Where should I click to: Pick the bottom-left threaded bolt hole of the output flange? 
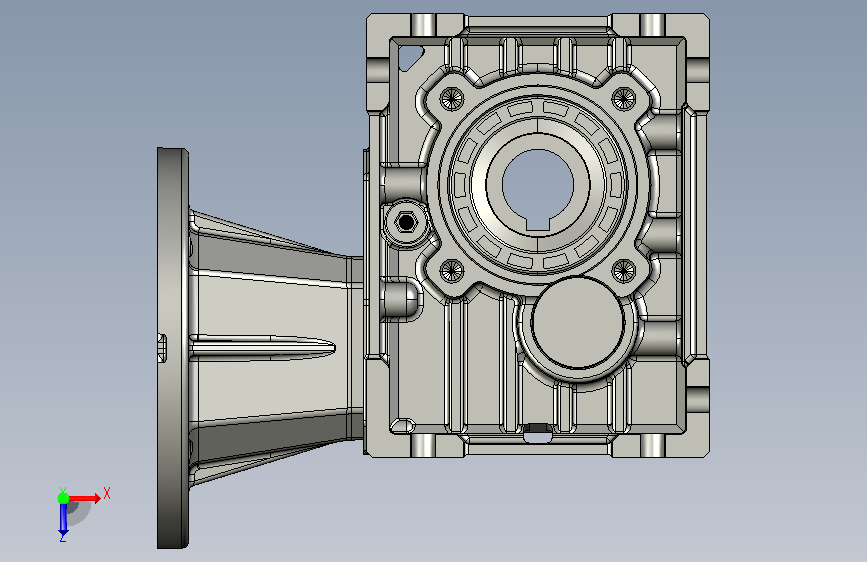(x=452, y=270)
